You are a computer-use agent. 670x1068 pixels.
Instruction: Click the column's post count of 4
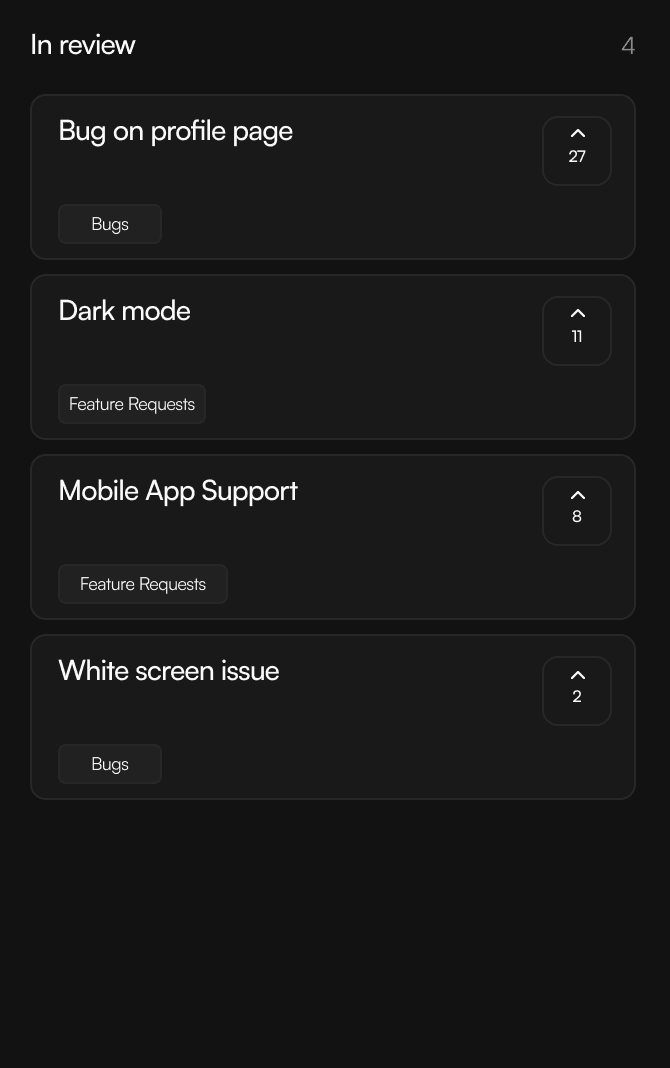coord(628,46)
